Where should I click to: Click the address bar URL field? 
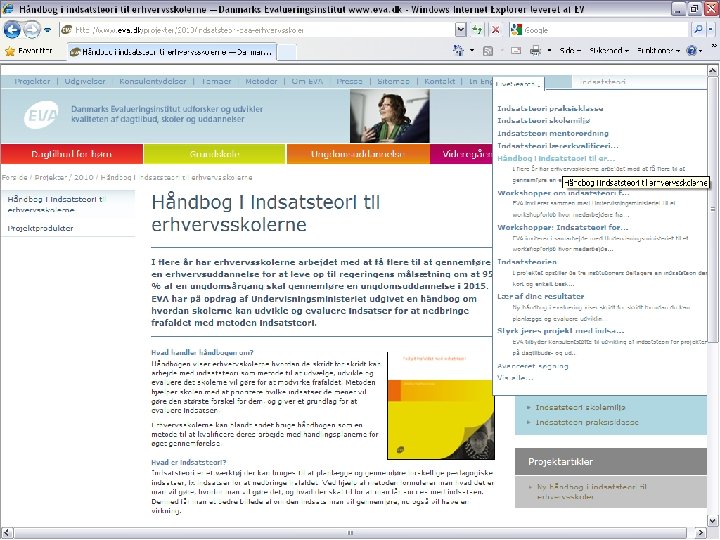click(x=257, y=30)
